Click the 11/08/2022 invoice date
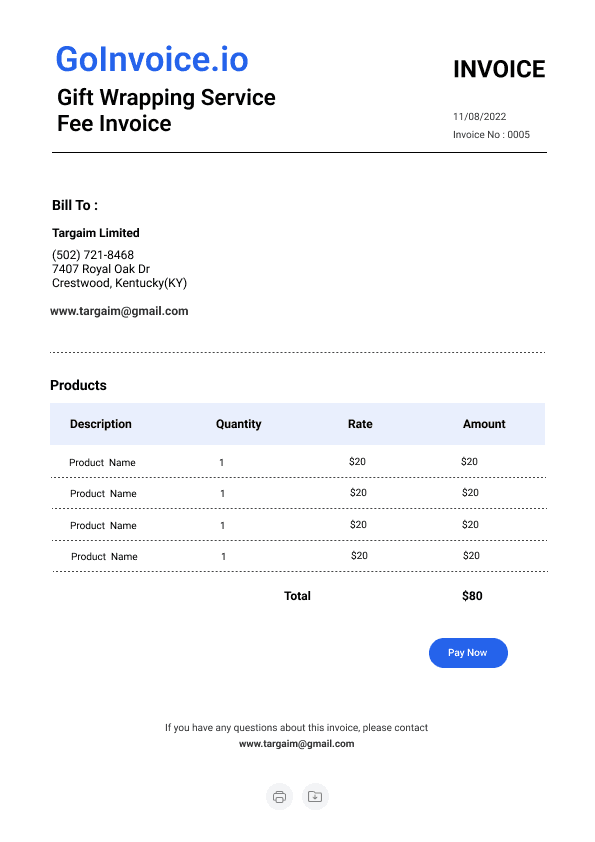 [479, 117]
